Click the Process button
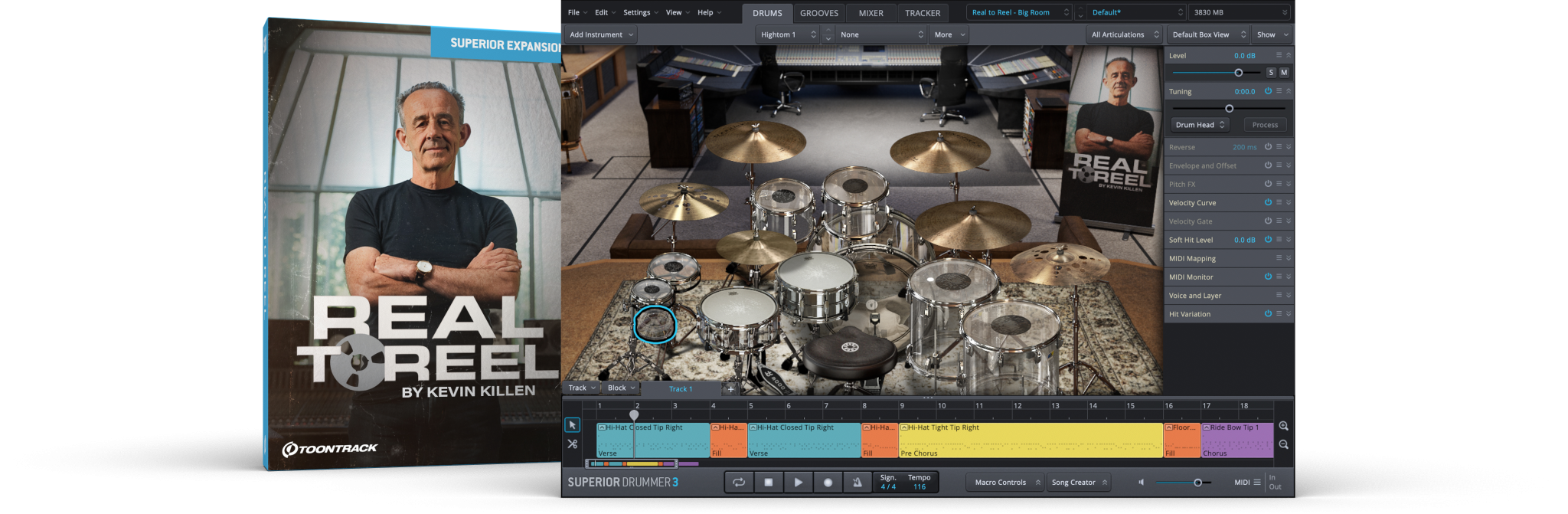This screenshot has height=514, width=1568. (1265, 125)
